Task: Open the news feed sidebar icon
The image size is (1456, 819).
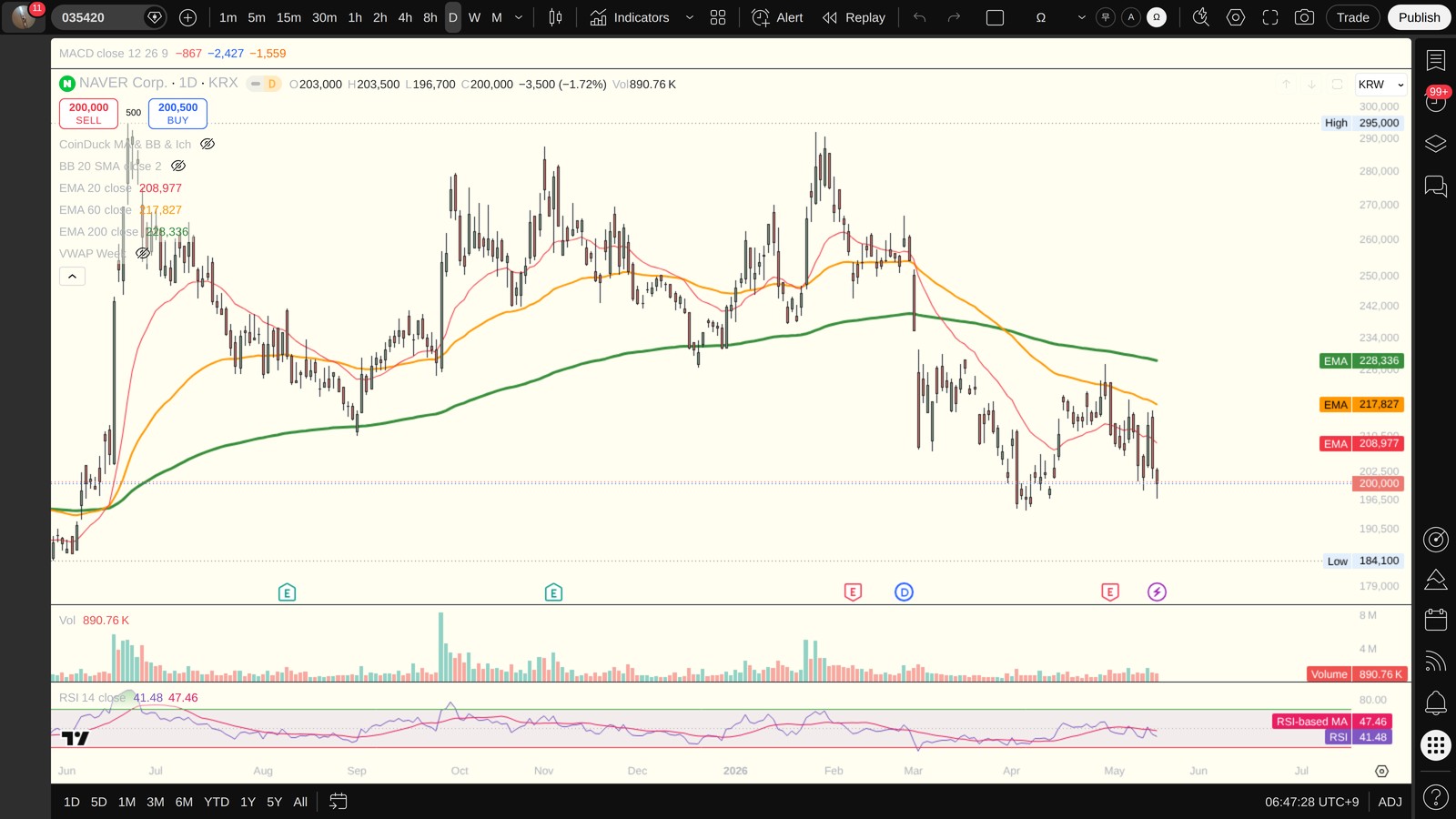Action: coord(1435,662)
